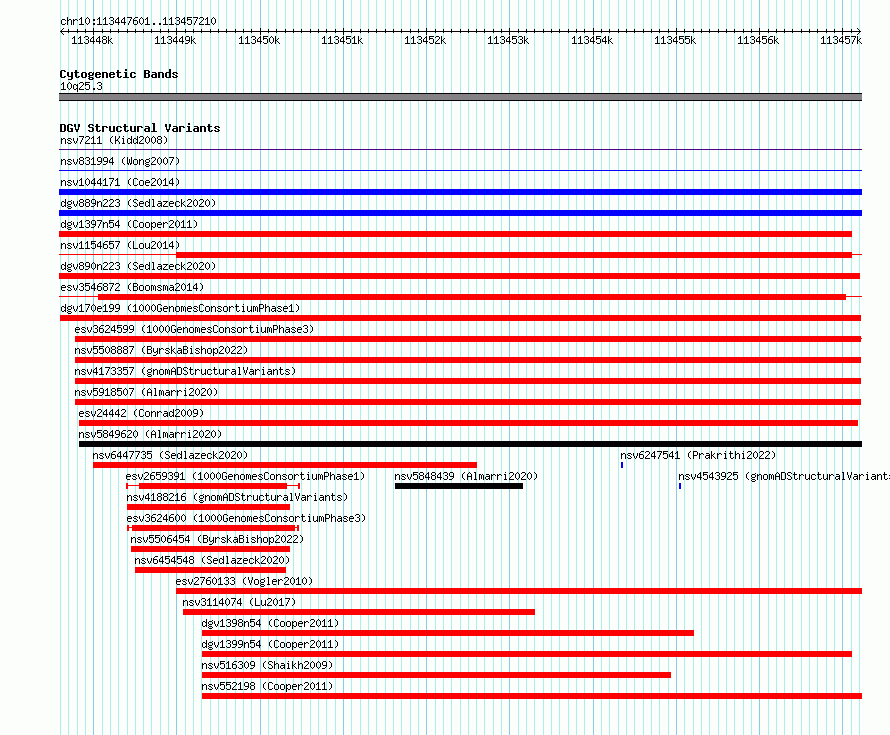Open nsv6247541 (Prakrithi2022) label

click(x=698, y=455)
